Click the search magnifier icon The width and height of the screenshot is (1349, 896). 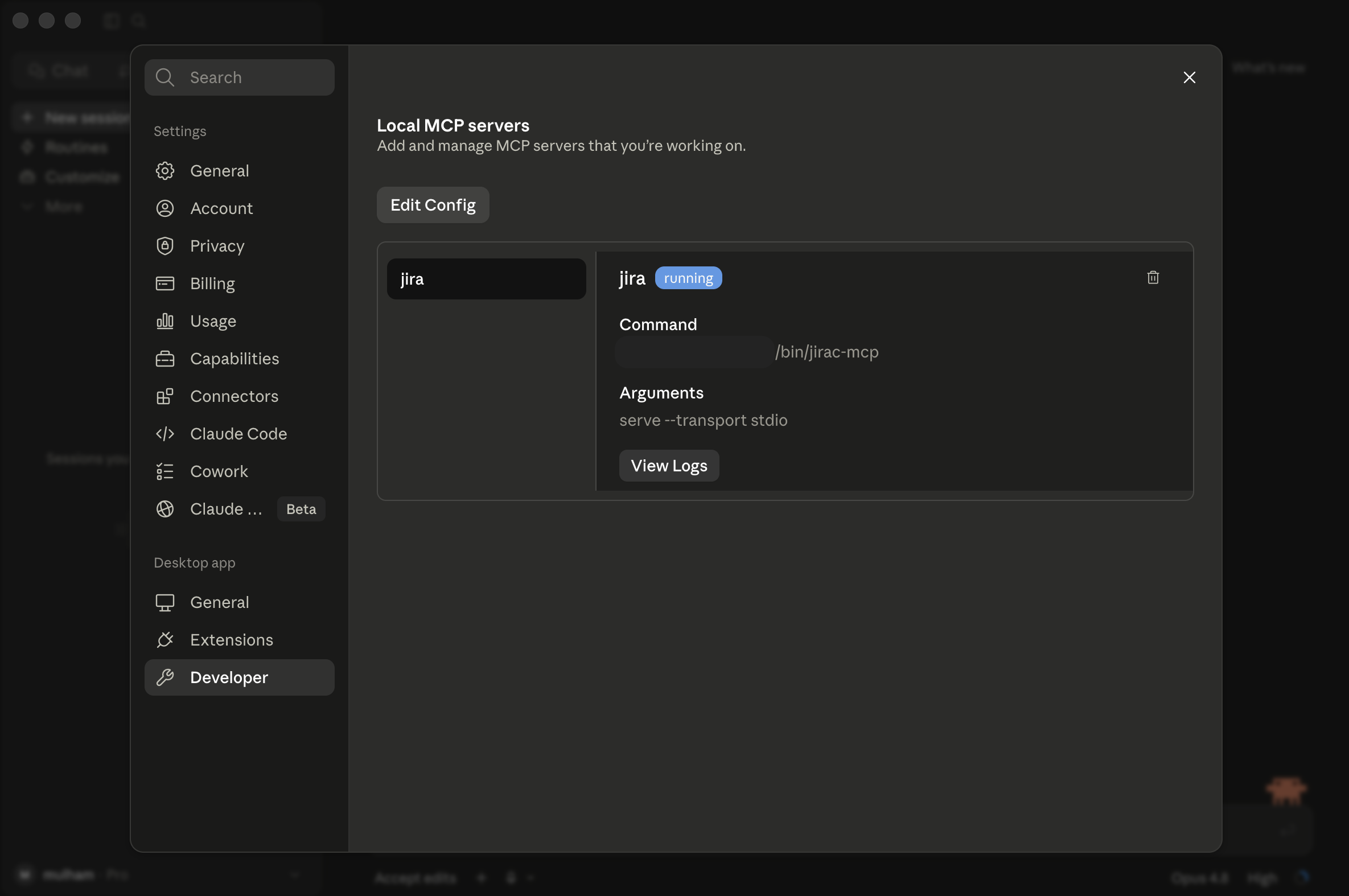tap(165, 78)
